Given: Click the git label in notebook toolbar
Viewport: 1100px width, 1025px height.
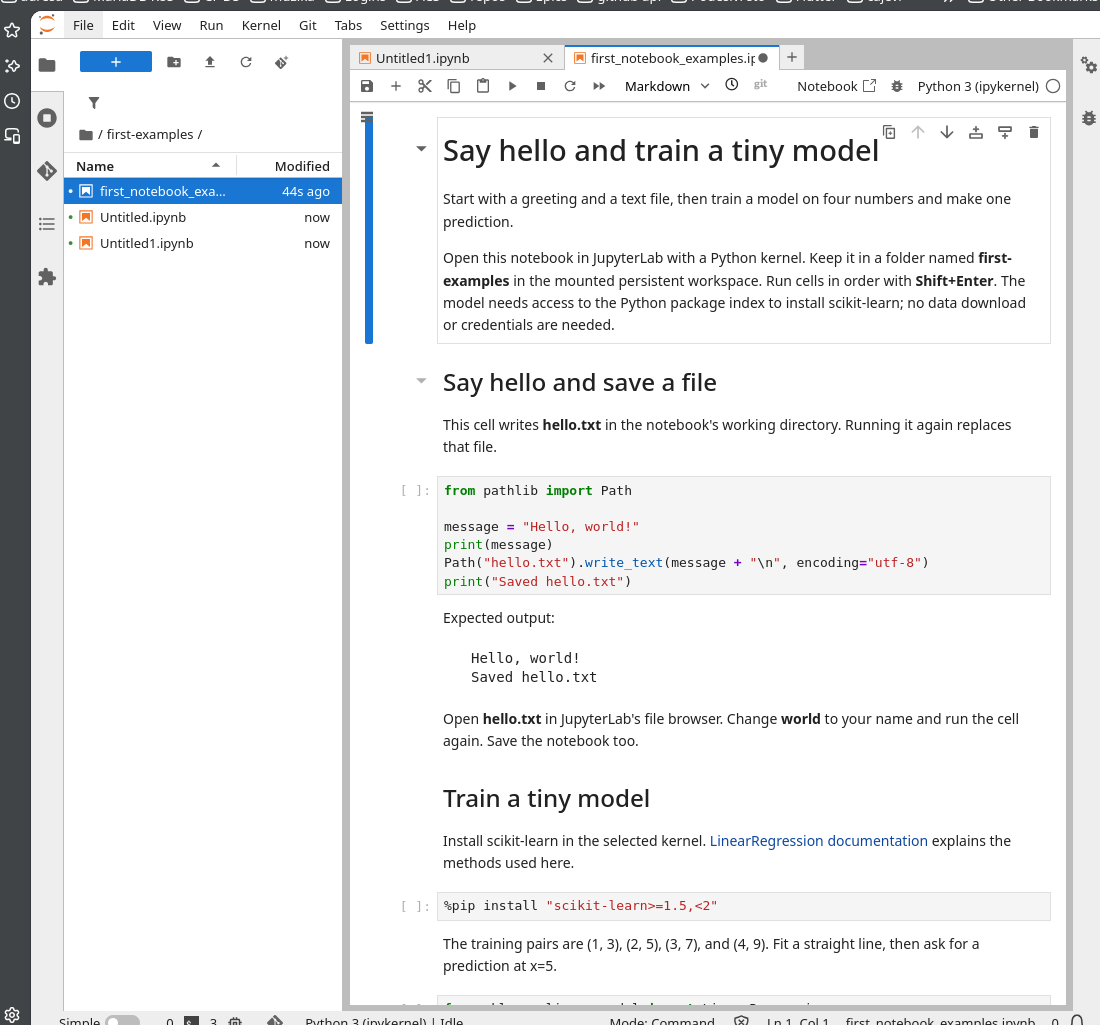Looking at the screenshot, I should pos(760,84).
